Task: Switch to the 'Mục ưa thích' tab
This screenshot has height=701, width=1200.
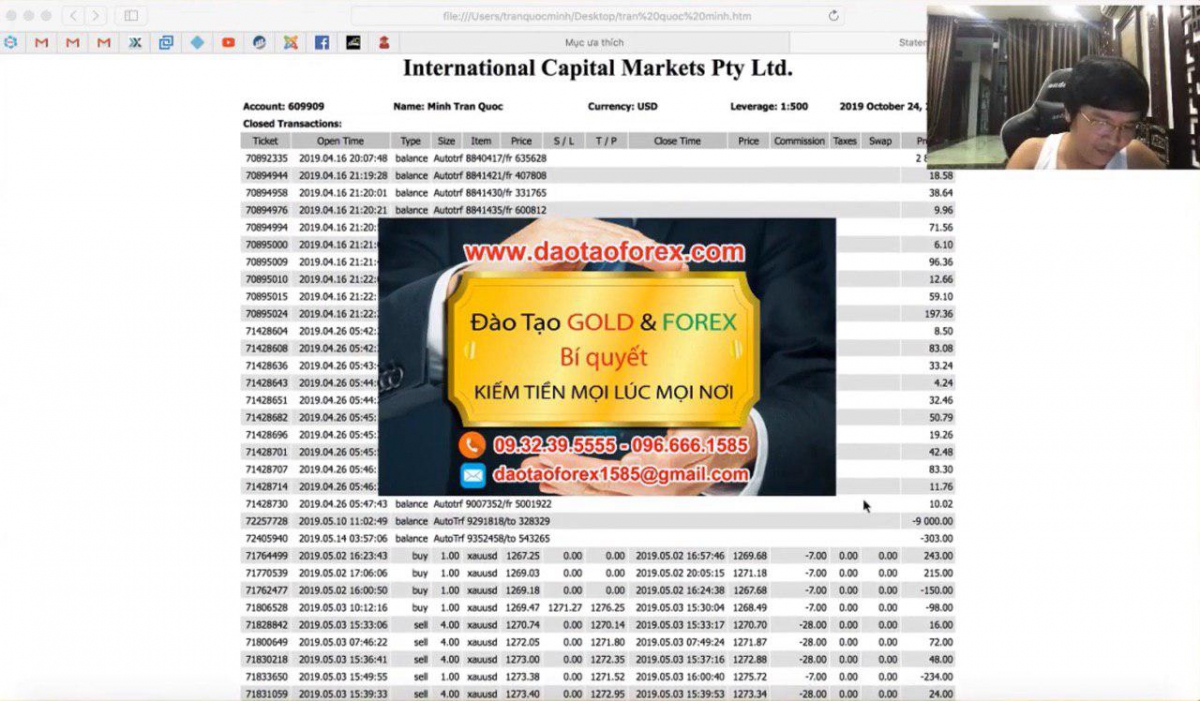Action: point(594,43)
